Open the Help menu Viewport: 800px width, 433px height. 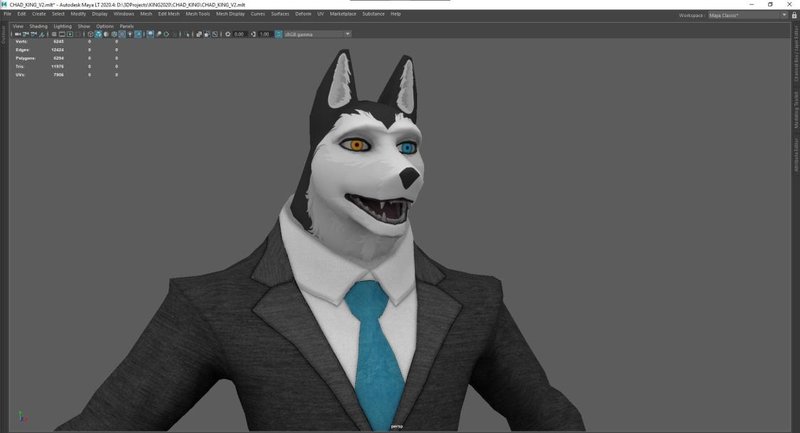tap(395, 14)
